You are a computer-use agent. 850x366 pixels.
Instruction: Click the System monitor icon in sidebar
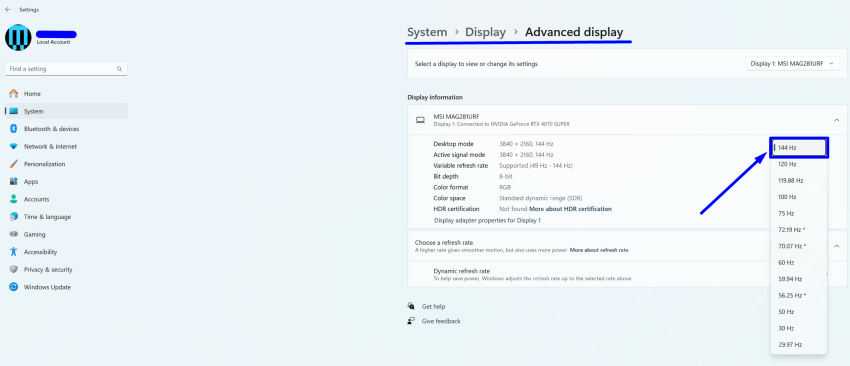14,111
